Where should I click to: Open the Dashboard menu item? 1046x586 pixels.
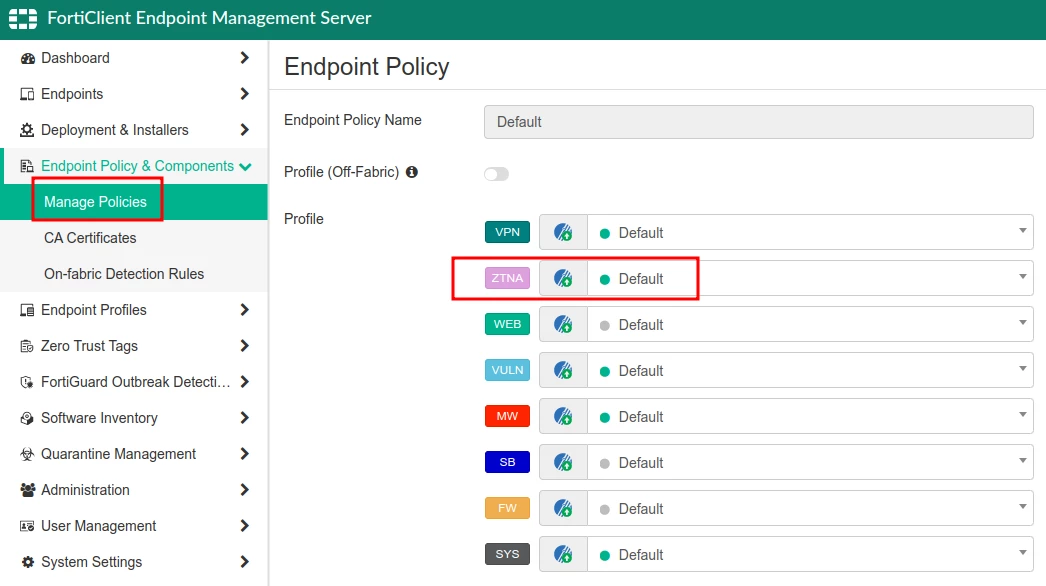133,58
